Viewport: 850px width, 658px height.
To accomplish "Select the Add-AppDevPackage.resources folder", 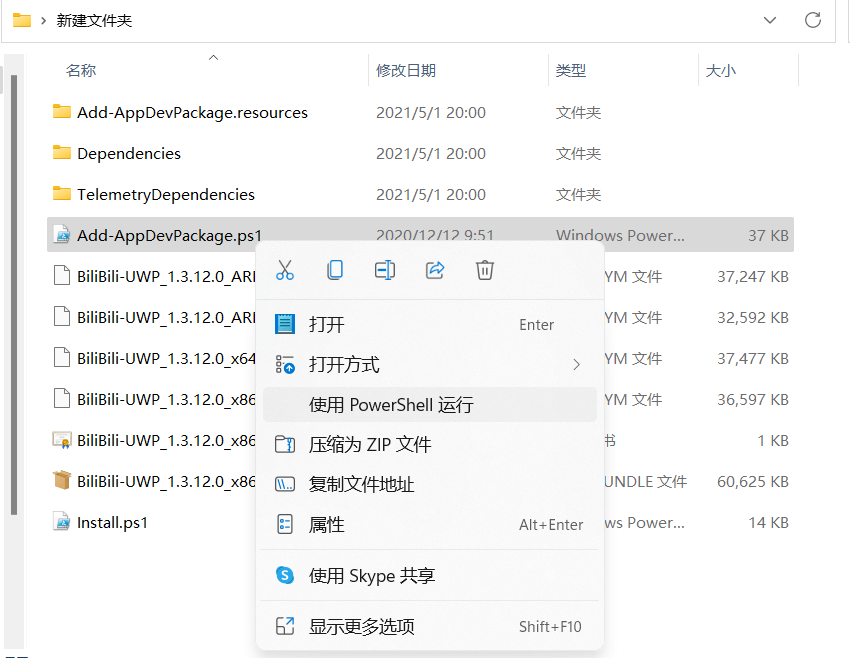I will pyautogui.click(x=192, y=113).
